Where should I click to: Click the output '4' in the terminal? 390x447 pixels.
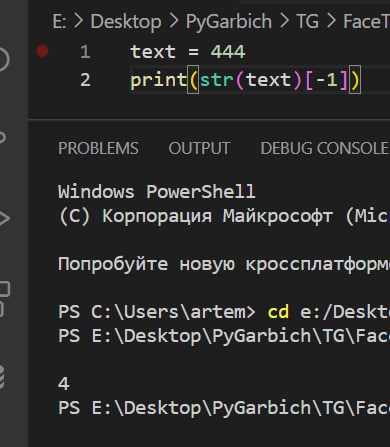(63, 384)
